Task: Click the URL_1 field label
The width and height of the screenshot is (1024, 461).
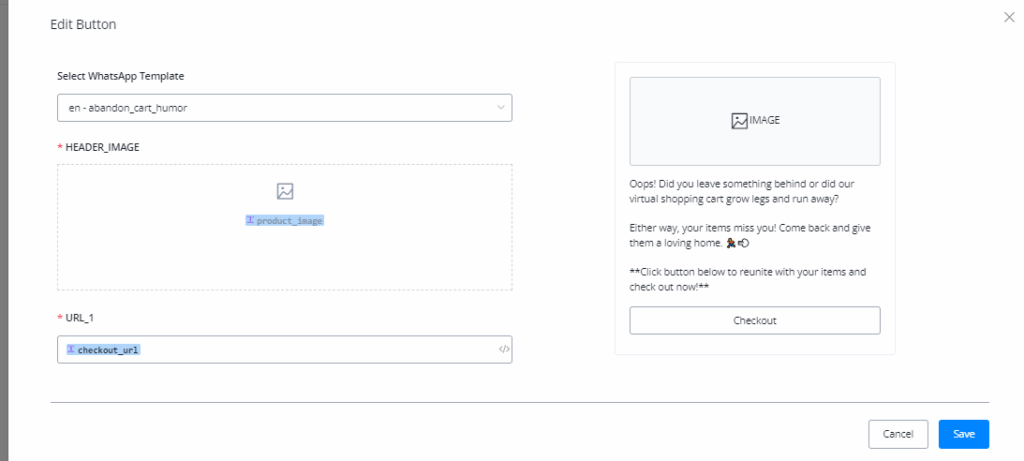Action: (82, 318)
